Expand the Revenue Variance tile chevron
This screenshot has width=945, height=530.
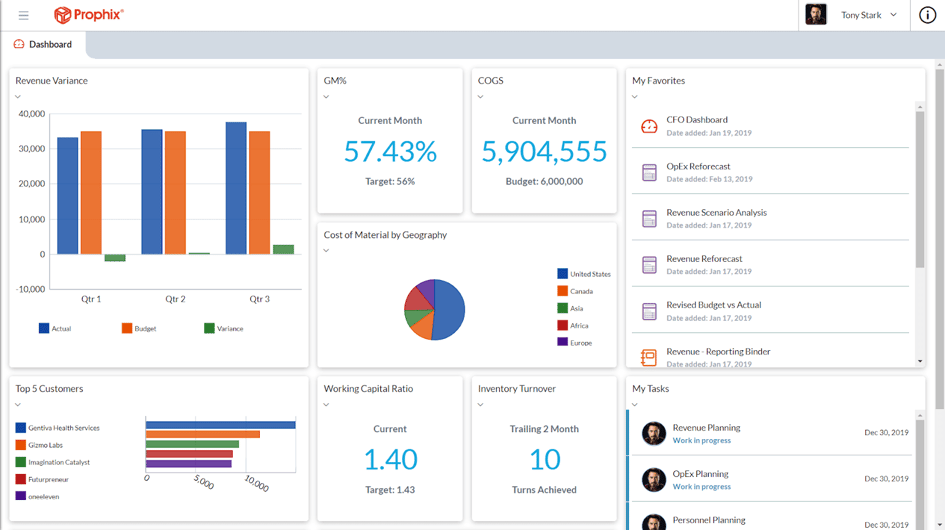coord(18,97)
